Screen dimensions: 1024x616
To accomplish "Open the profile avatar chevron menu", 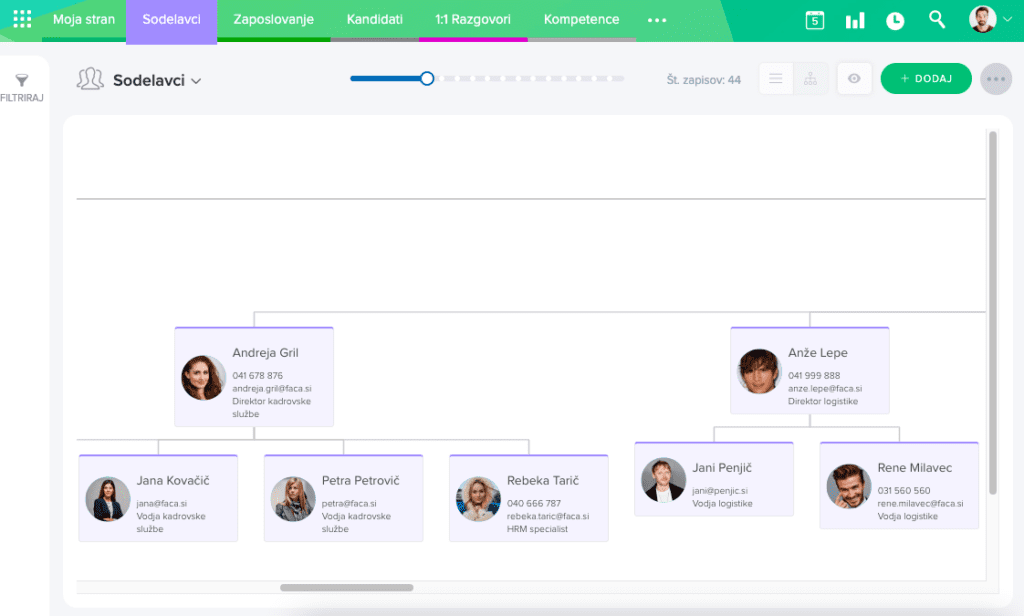I will click(x=1006, y=19).
